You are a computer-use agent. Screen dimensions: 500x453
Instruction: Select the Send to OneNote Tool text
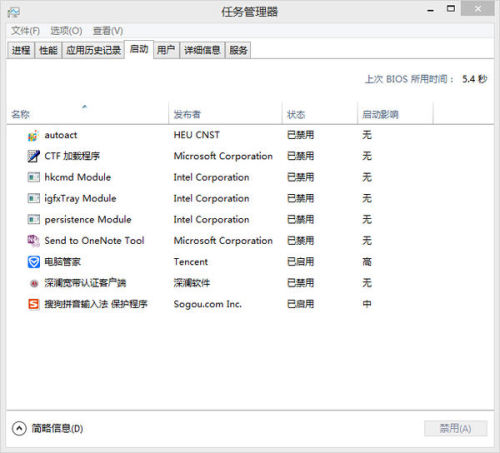coord(94,241)
